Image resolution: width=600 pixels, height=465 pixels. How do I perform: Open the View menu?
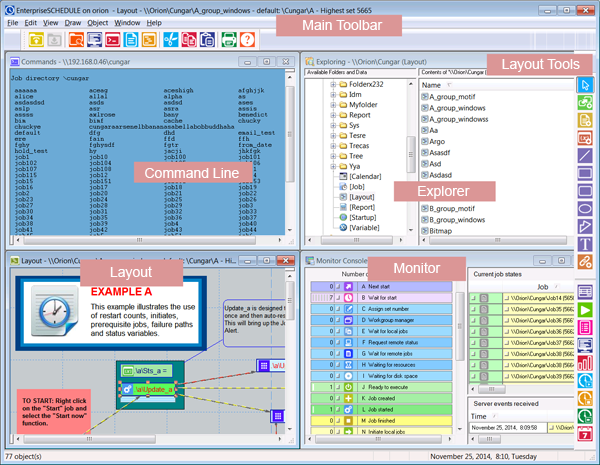point(51,23)
